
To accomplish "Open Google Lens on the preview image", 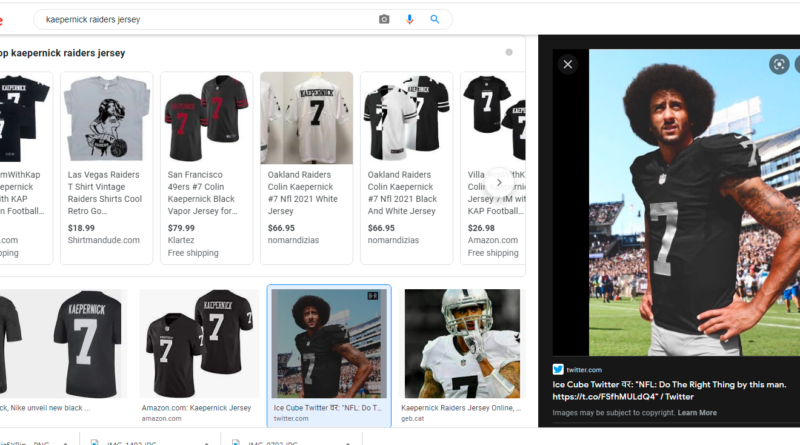I will click(779, 64).
